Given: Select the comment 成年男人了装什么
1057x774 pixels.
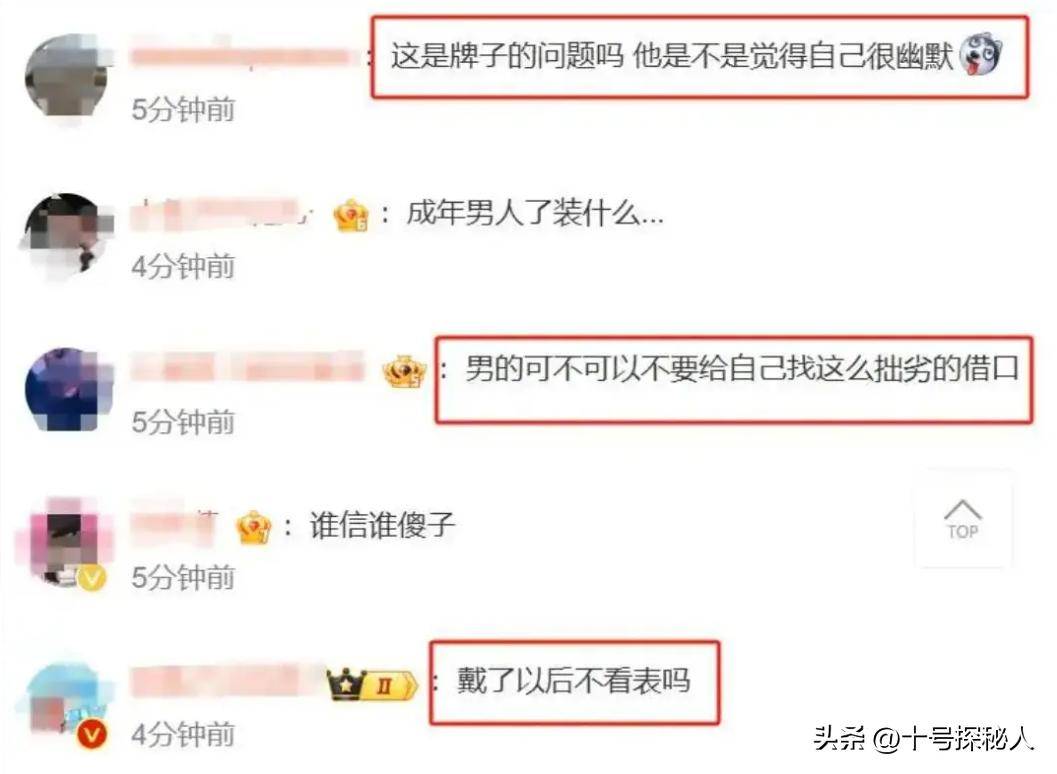Looking at the screenshot, I should click(535, 214).
